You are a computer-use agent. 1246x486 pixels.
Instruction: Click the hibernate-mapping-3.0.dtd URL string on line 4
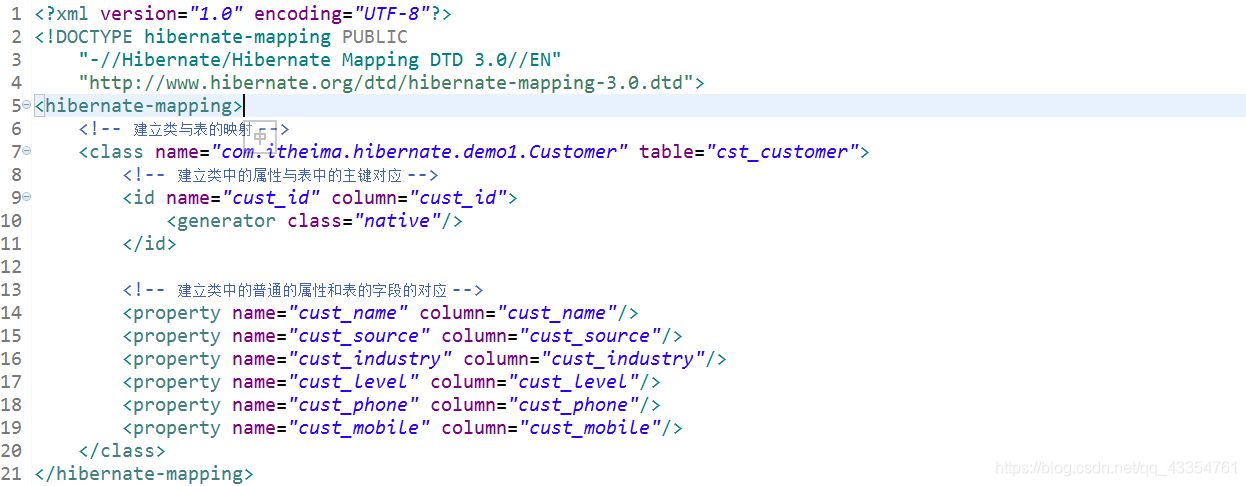click(386, 82)
